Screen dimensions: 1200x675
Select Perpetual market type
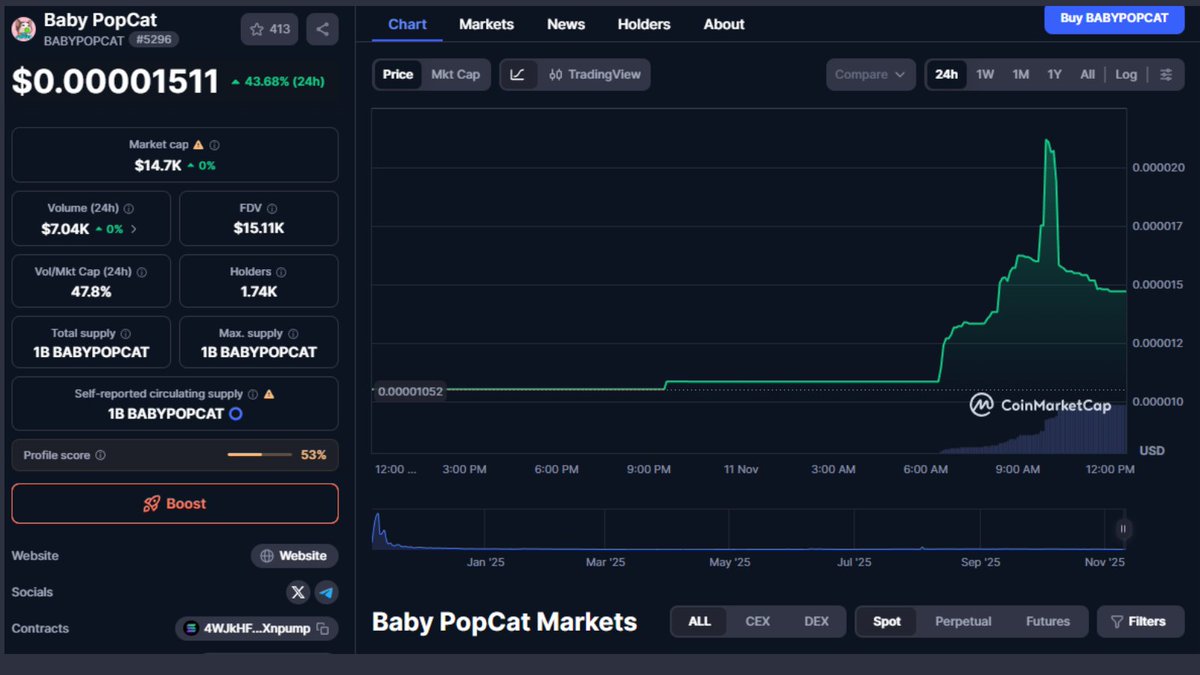click(963, 621)
